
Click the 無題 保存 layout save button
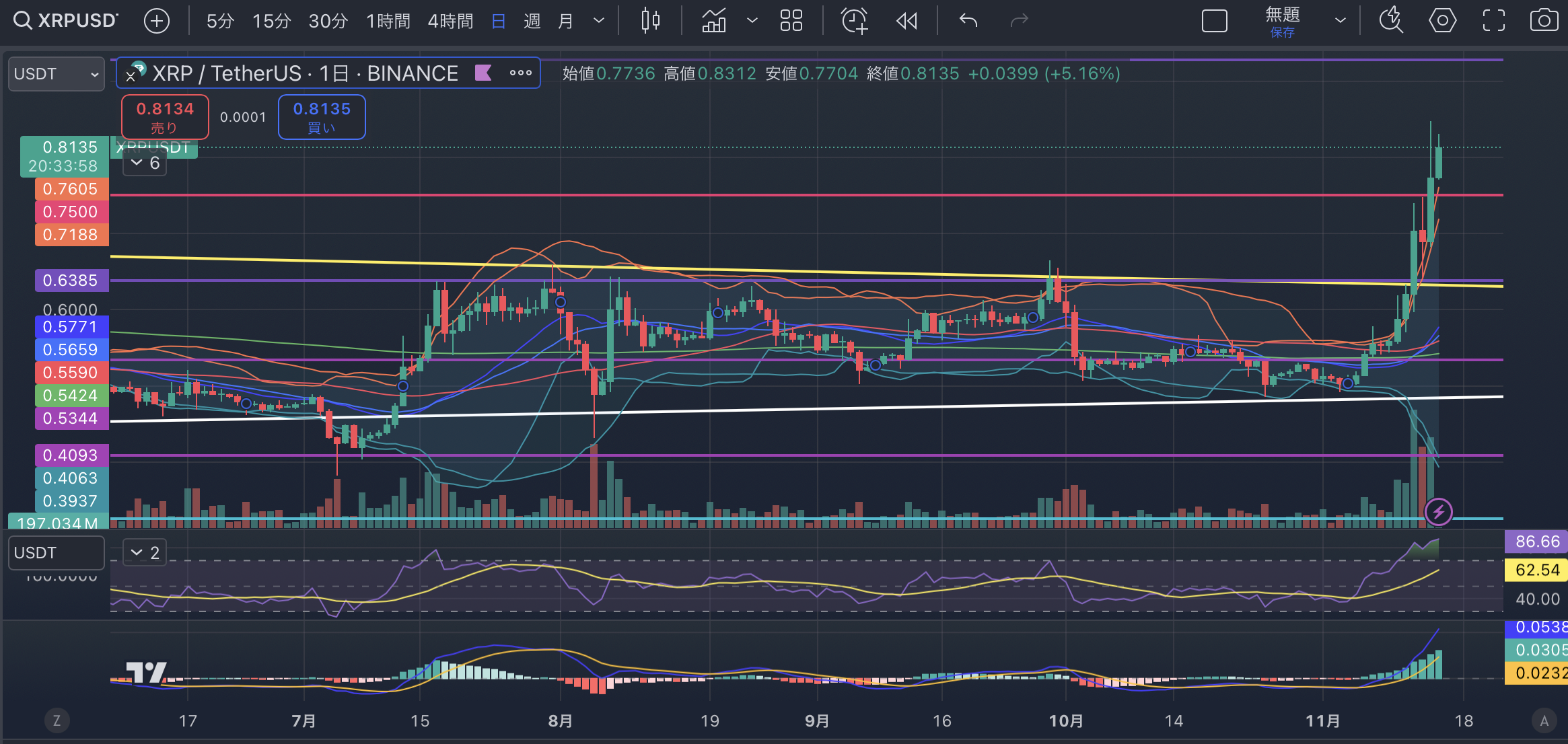click(1283, 22)
